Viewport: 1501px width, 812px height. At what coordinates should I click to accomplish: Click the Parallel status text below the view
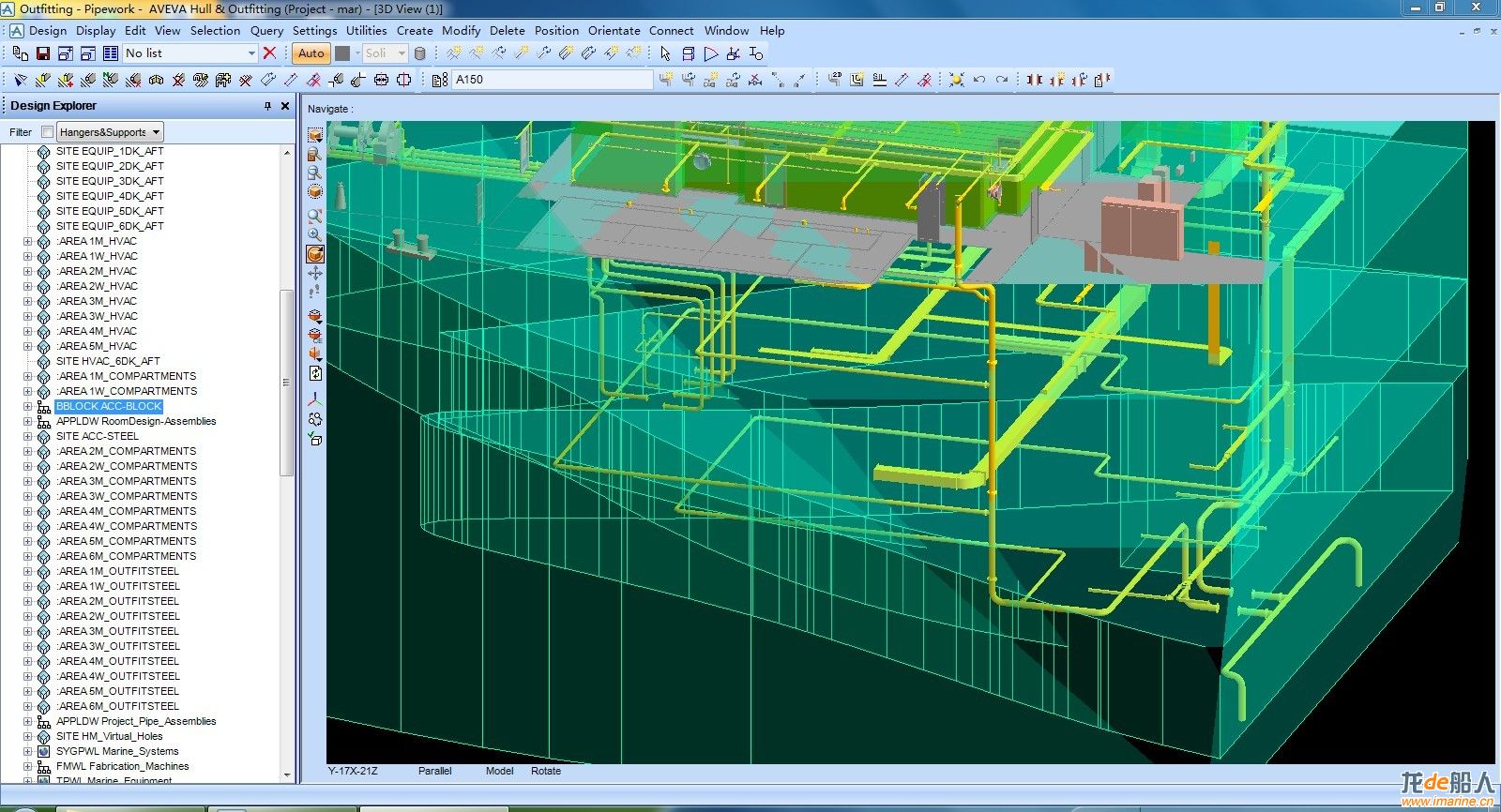[435, 771]
